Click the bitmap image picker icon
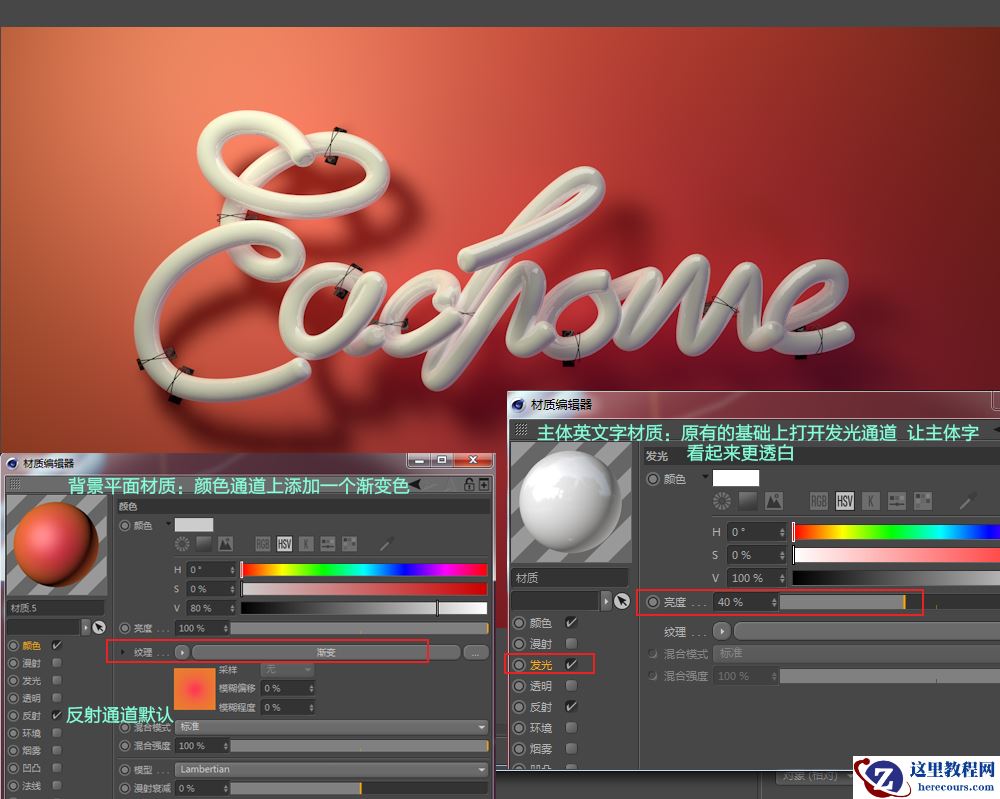The width and height of the screenshot is (1000, 799). tap(225, 543)
